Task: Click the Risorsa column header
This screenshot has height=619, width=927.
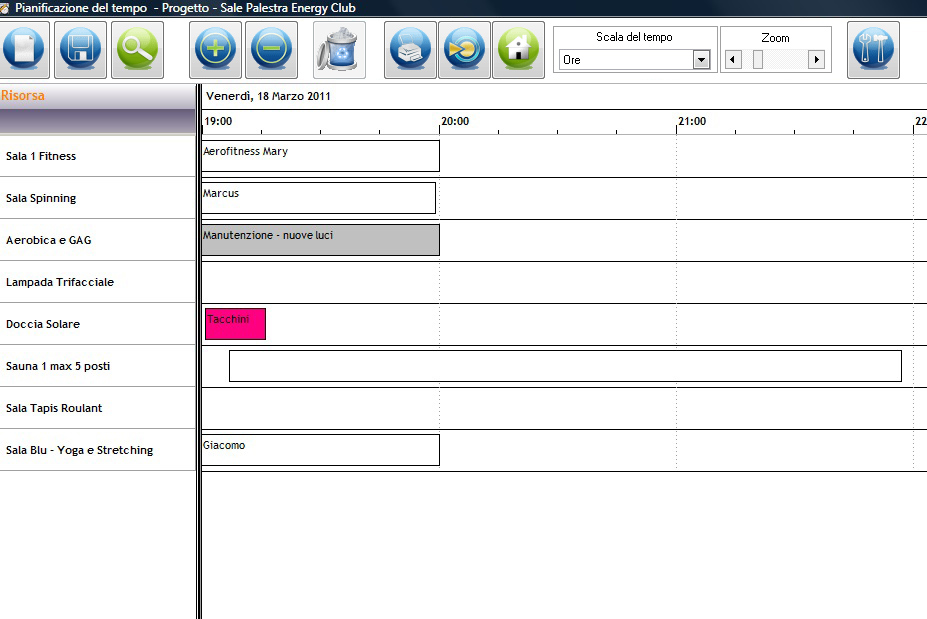Action: tap(98, 96)
